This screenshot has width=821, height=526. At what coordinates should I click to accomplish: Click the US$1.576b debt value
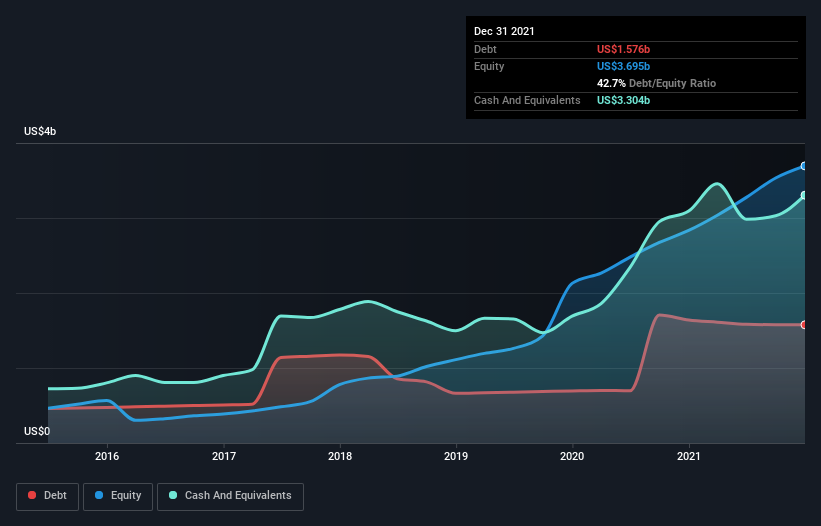click(x=623, y=49)
